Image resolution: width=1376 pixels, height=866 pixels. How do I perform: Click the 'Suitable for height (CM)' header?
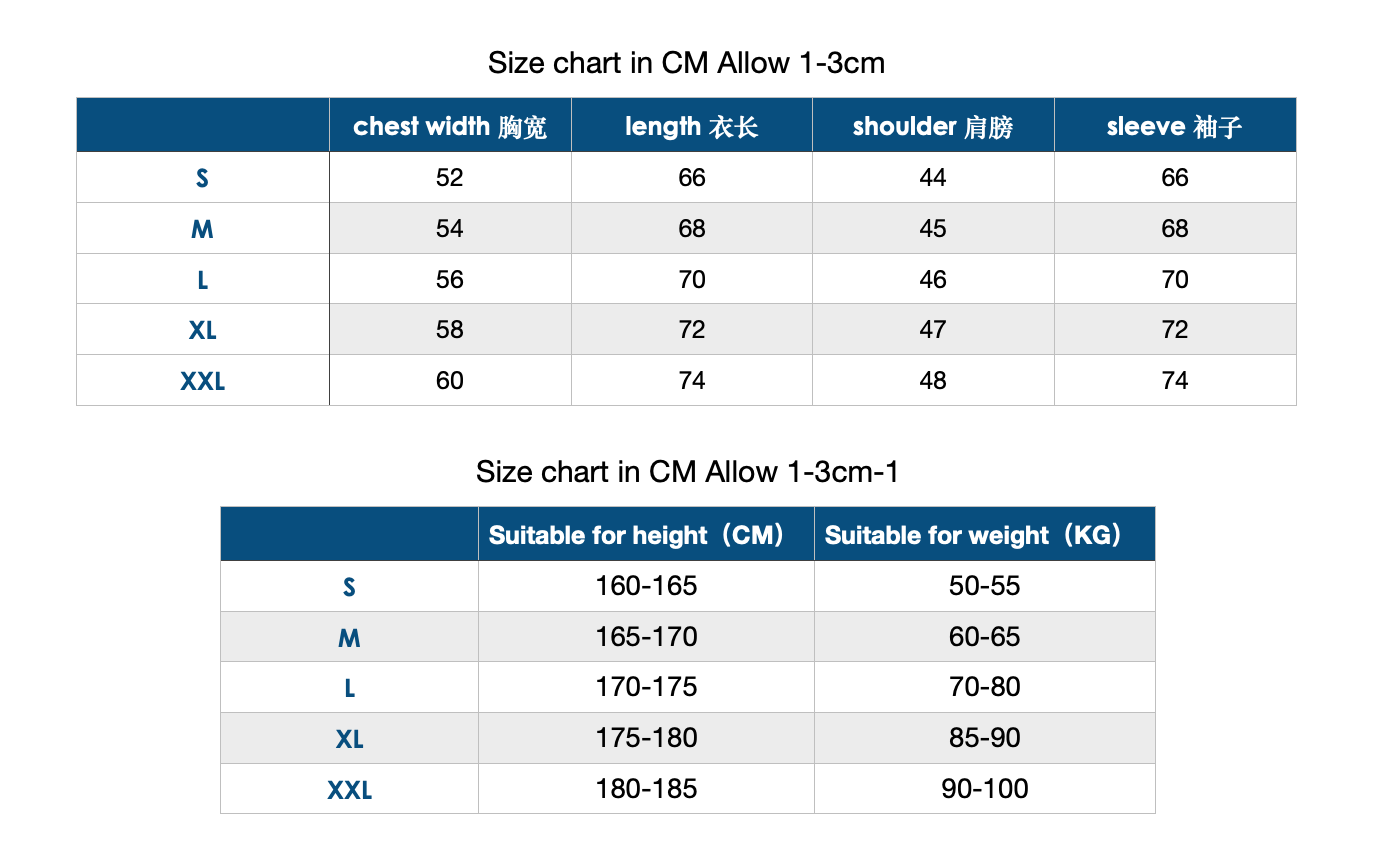[x=646, y=535]
